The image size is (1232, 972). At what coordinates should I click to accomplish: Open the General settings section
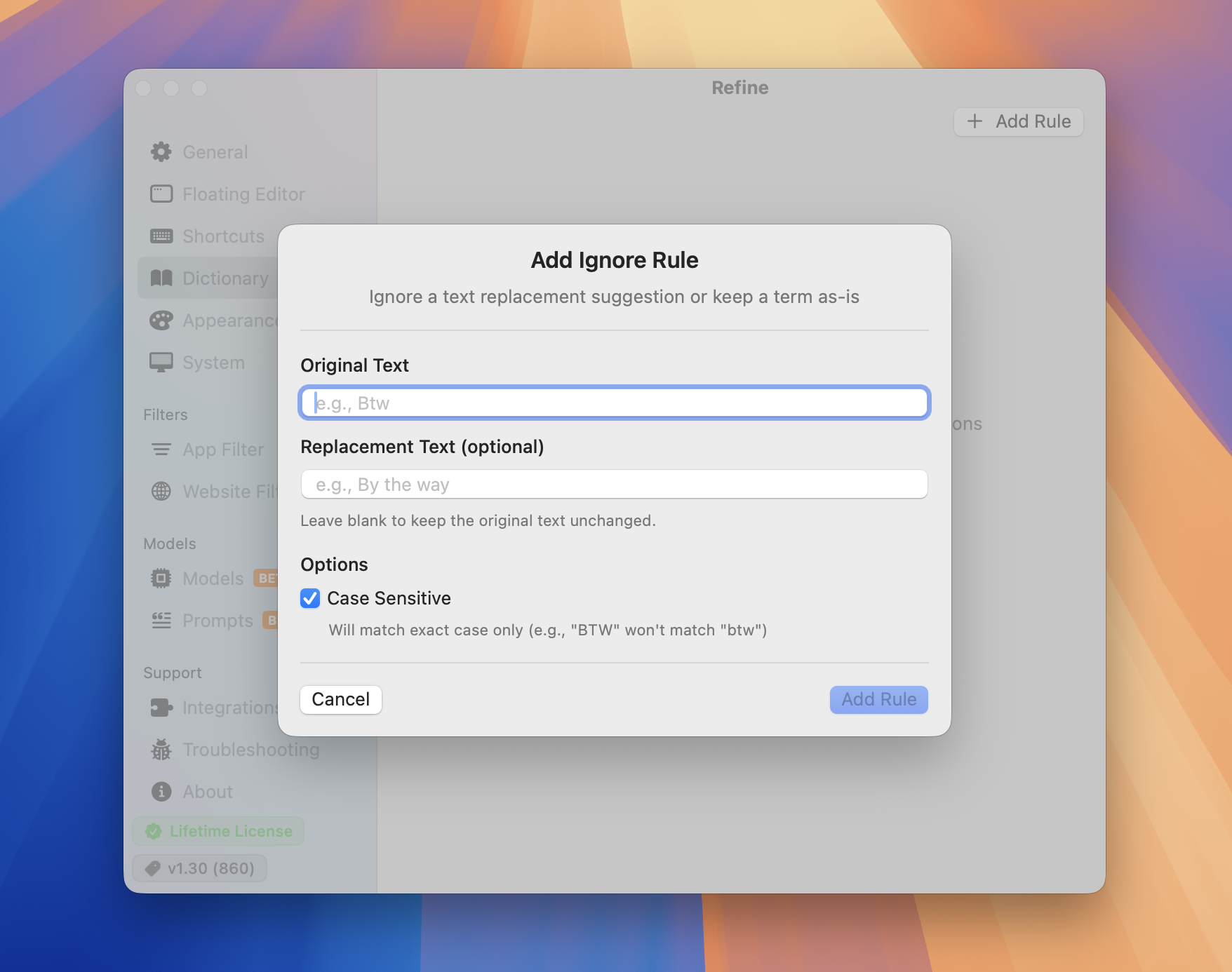tap(257, 152)
